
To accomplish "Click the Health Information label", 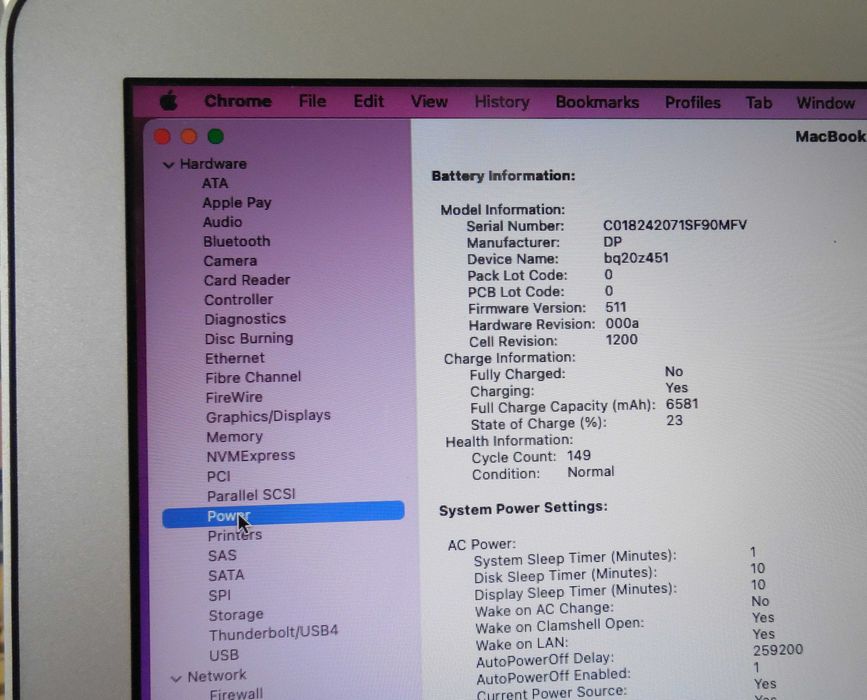I will coord(509,441).
